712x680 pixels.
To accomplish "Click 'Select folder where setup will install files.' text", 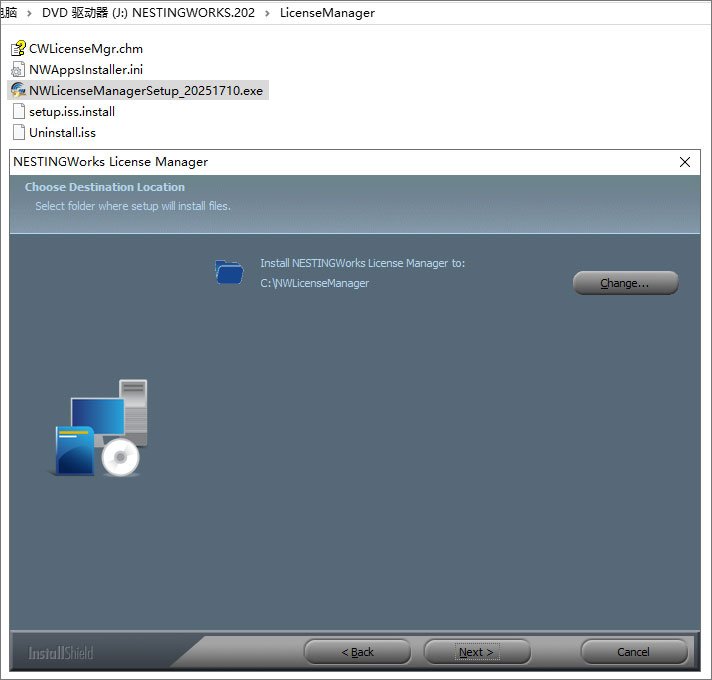I will tap(133, 206).
